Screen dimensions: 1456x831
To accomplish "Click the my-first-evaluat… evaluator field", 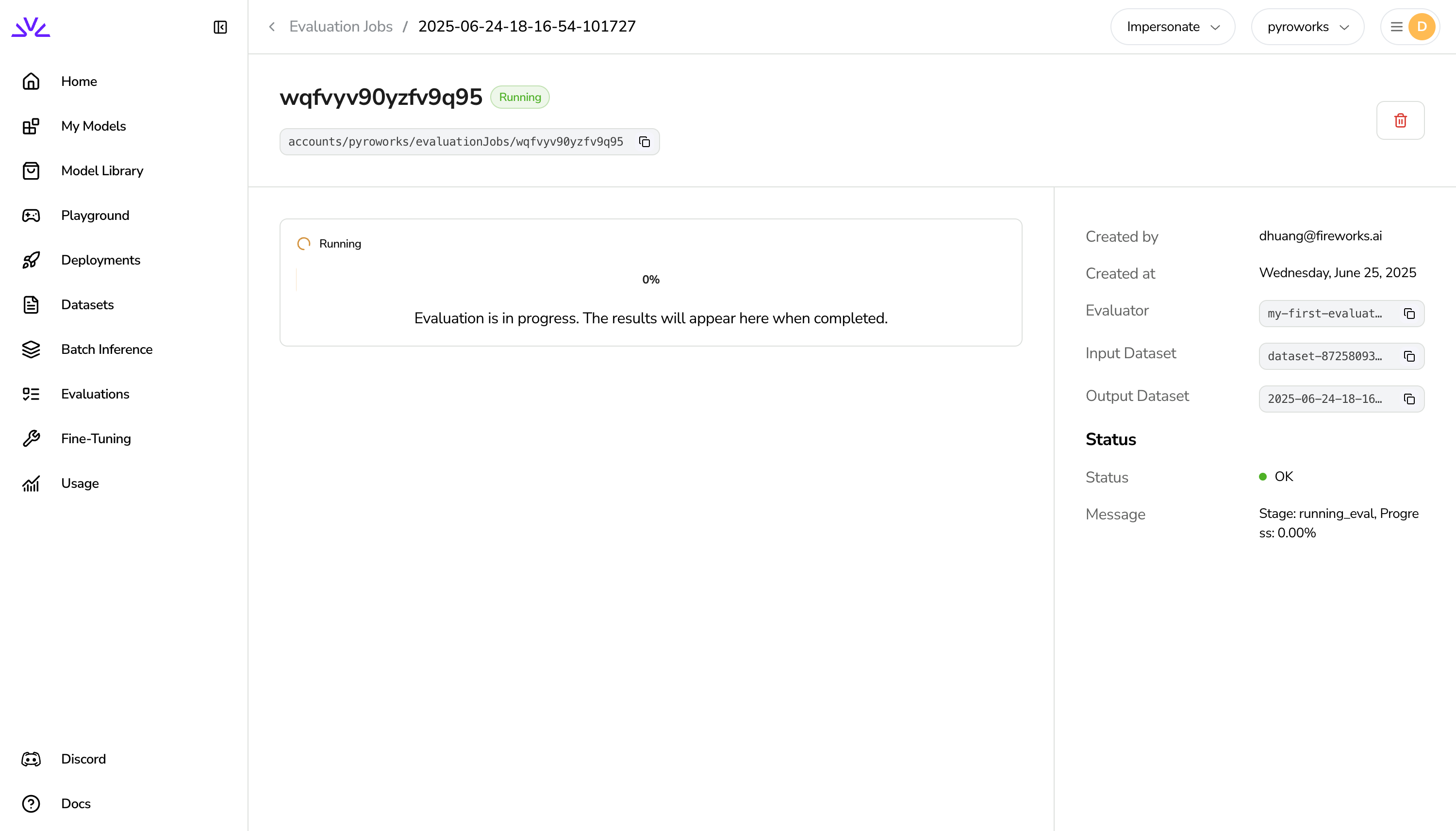I will pyautogui.click(x=1341, y=314).
